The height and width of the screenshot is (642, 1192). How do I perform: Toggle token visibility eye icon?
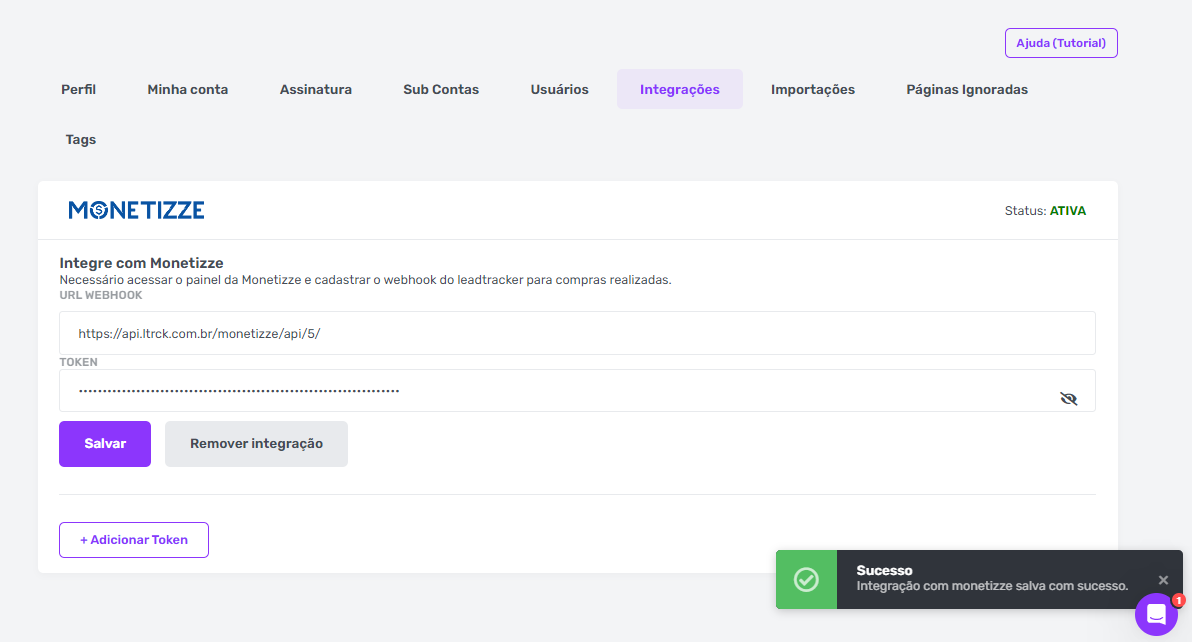click(x=1068, y=398)
